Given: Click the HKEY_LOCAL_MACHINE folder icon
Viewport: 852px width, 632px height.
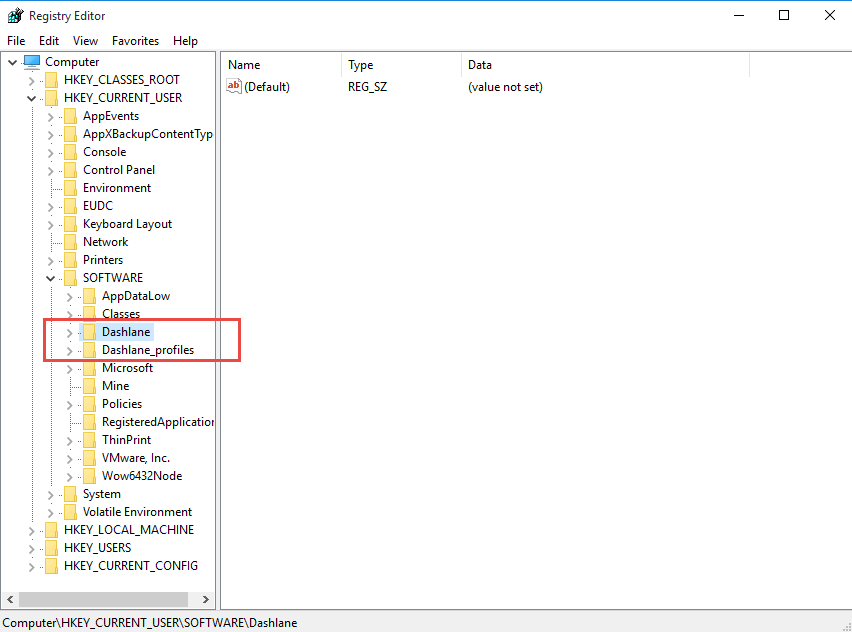Looking at the screenshot, I should 51,530.
